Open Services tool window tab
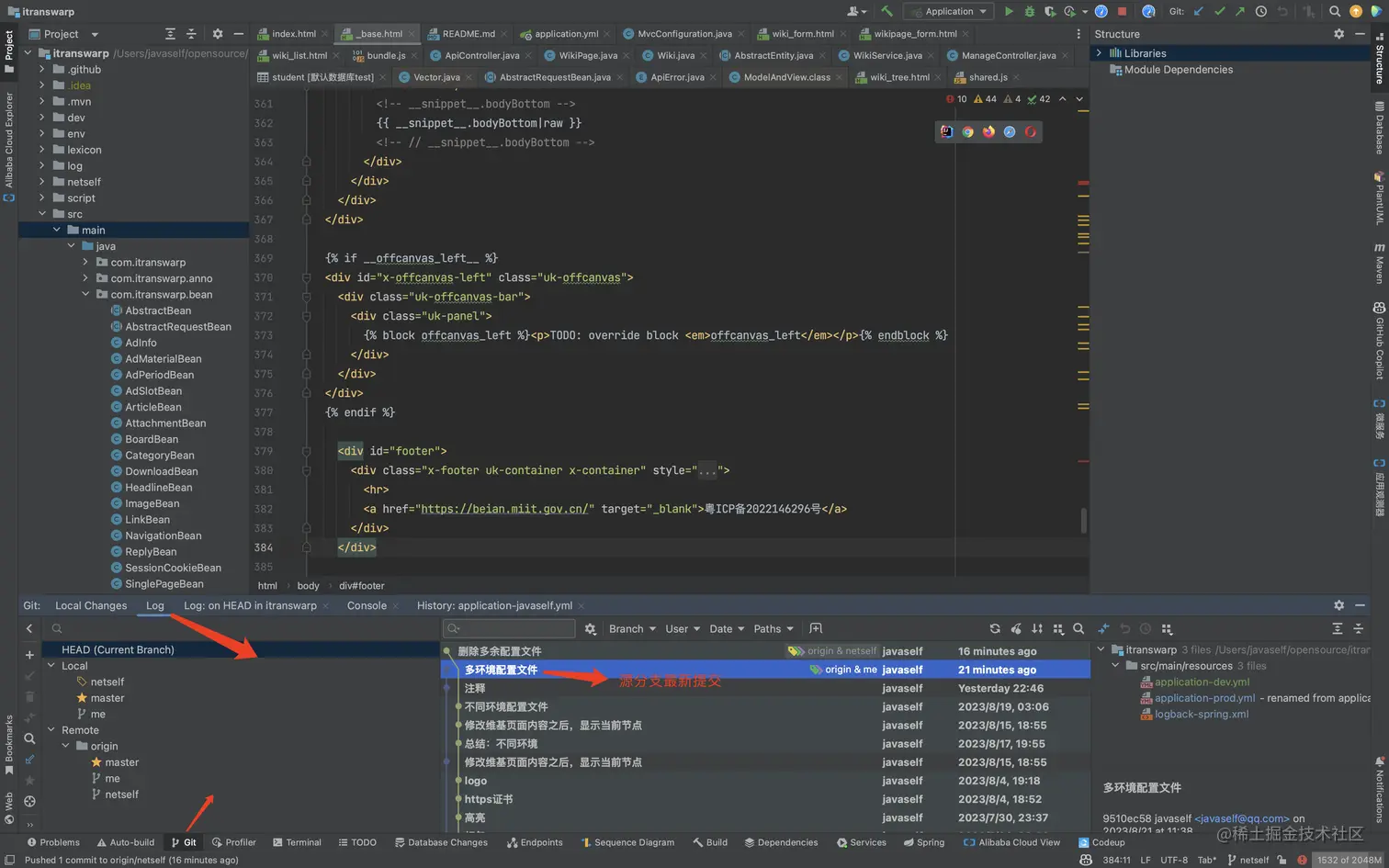This screenshot has width=1389, height=868. [x=861, y=842]
